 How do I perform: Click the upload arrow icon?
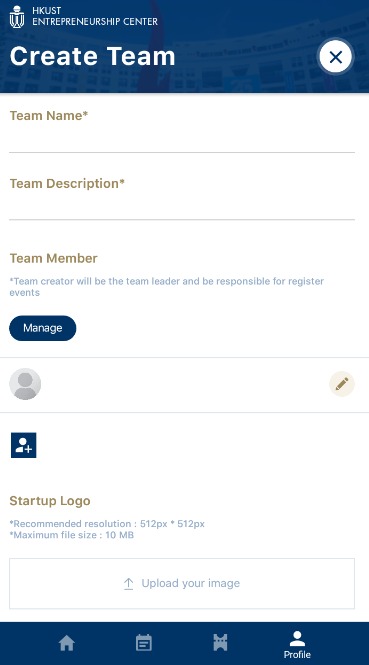click(x=129, y=584)
